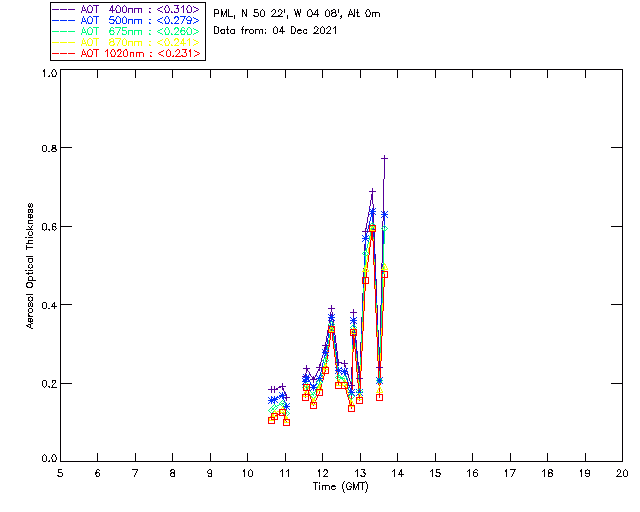Click the y-axis value 0.6
The height and width of the screenshot is (512, 640).
49,227
